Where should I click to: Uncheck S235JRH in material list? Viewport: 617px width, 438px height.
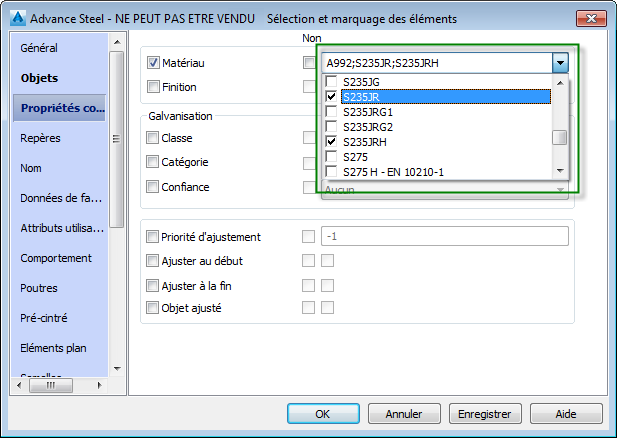(x=332, y=142)
